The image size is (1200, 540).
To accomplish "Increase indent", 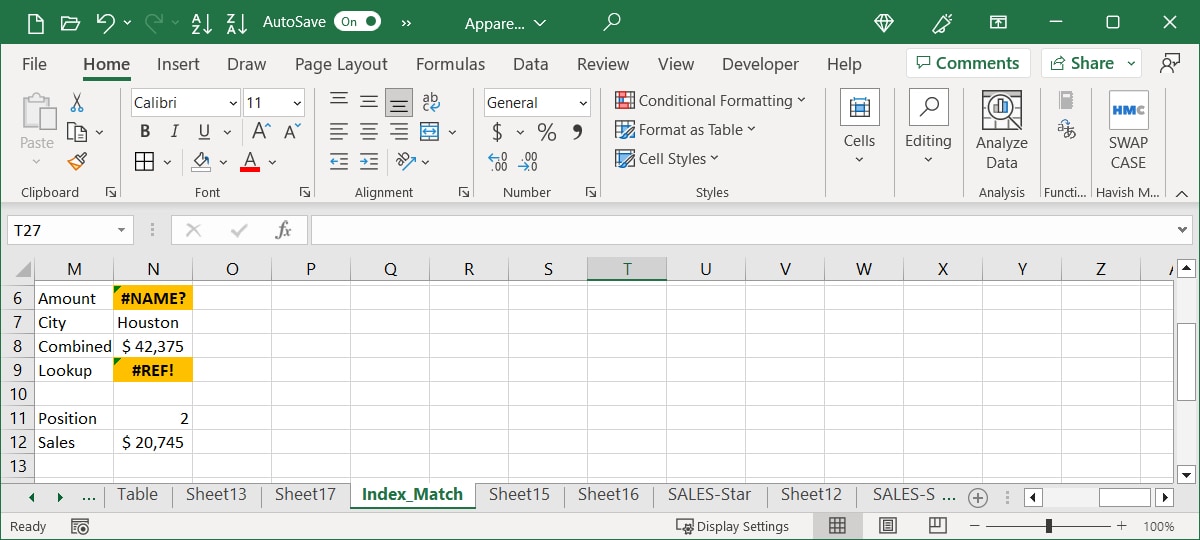I will (x=369, y=161).
